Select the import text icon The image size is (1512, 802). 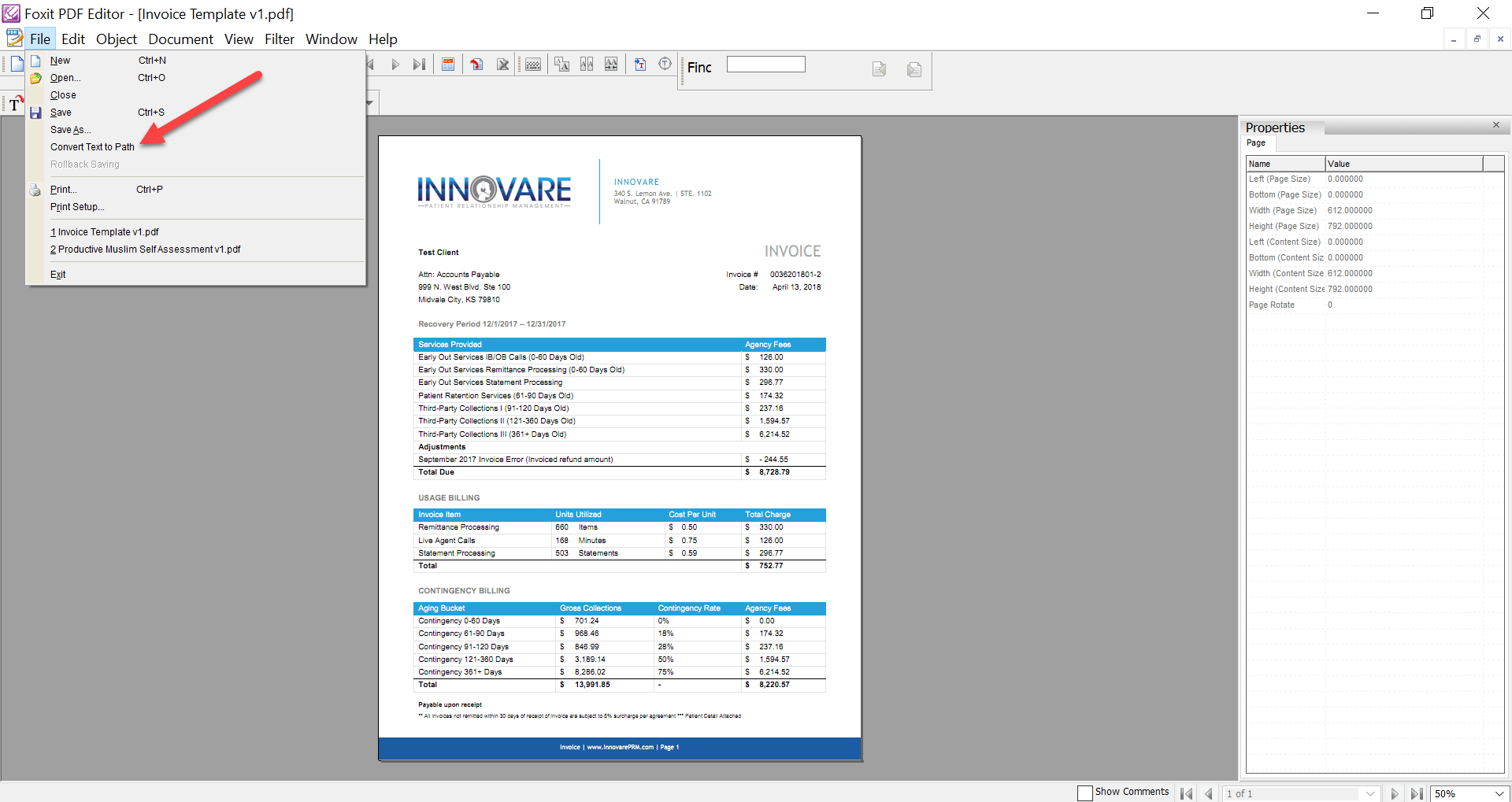point(640,65)
